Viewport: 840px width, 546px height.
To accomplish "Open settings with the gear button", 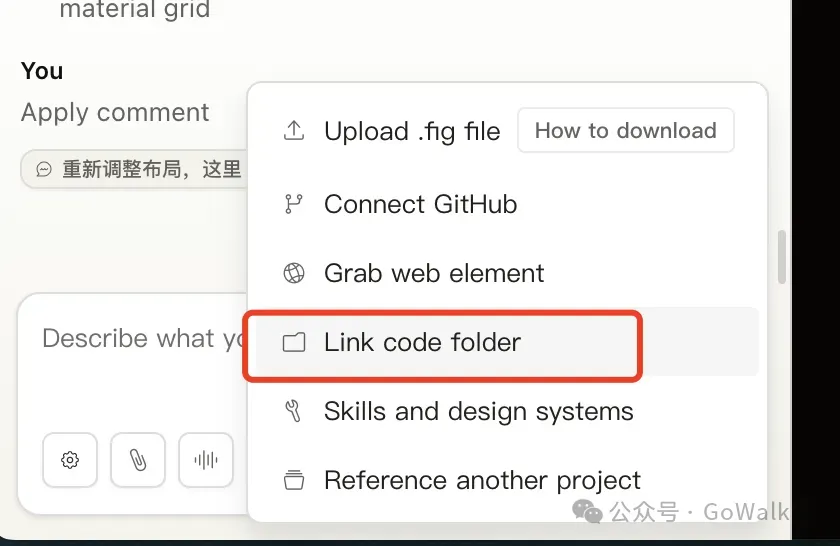I will [70, 460].
